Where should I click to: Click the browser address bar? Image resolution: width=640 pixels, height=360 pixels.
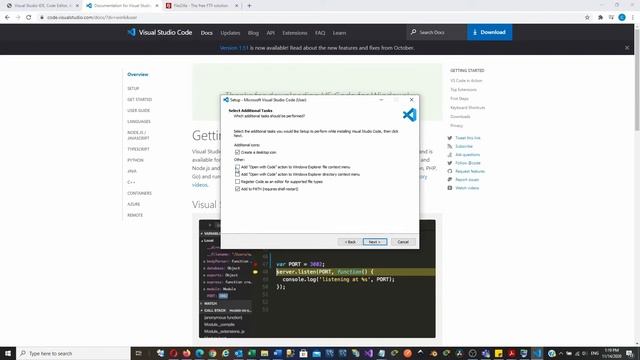click(310, 18)
